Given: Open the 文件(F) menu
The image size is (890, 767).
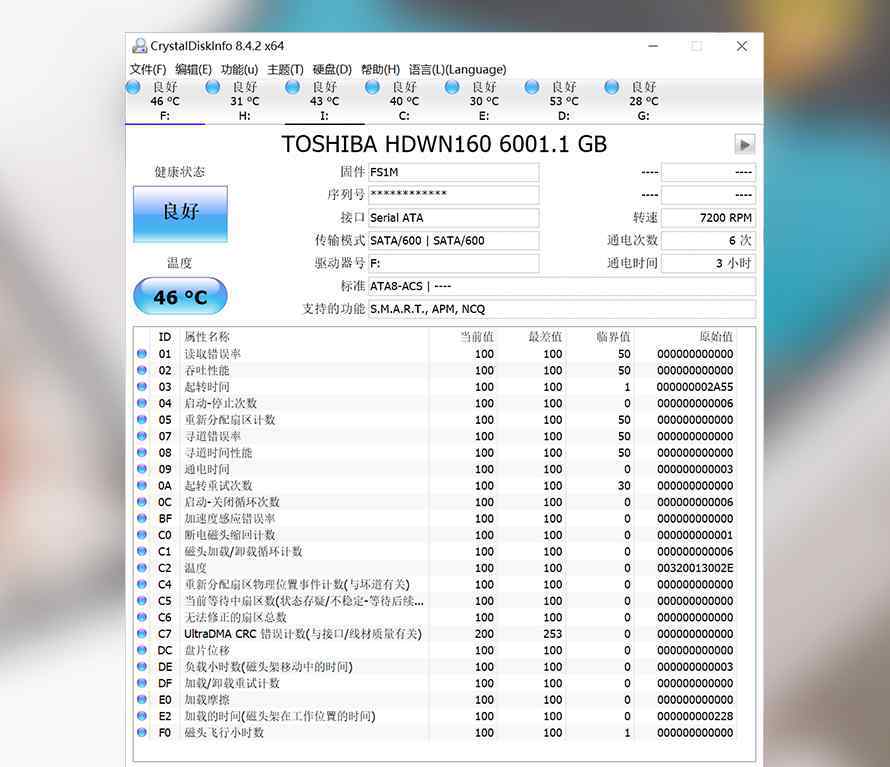Looking at the screenshot, I should tap(148, 69).
